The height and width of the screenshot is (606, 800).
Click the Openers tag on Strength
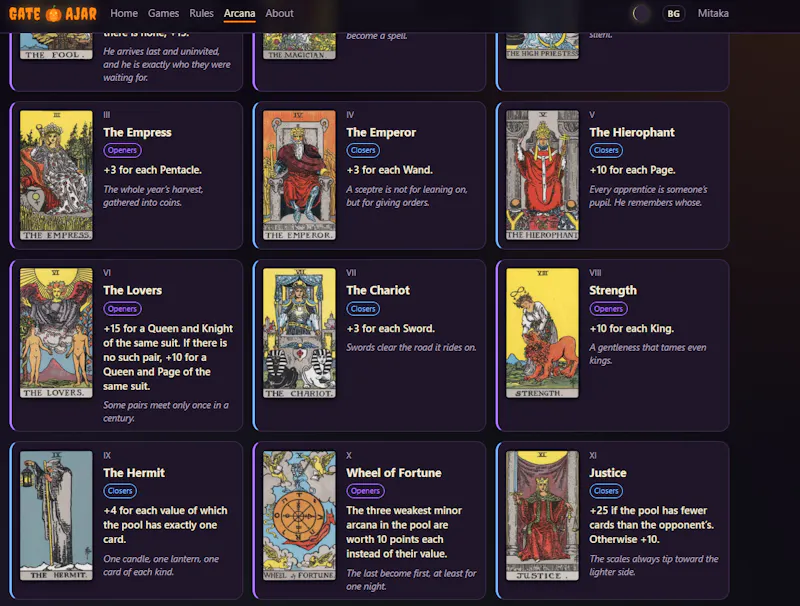608,309
